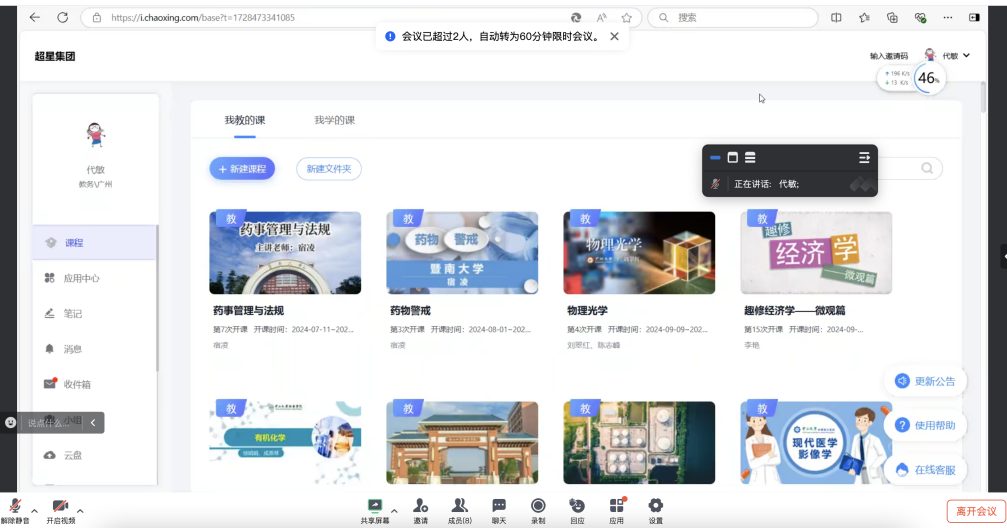Leave the meeting (离开会议)
This screenshot has width=1007, height=528.
click(x=975, y=511)
